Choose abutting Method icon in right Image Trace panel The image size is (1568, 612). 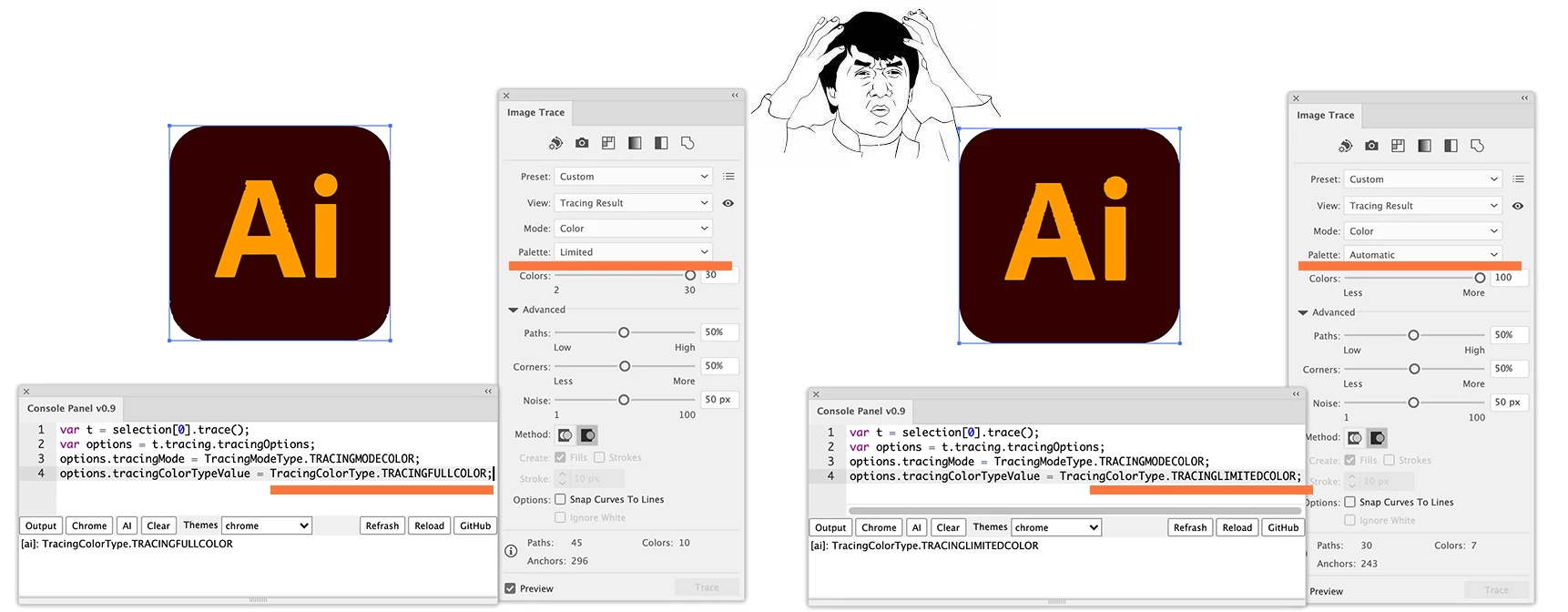pyautogui.click(x=1355, y=438)
